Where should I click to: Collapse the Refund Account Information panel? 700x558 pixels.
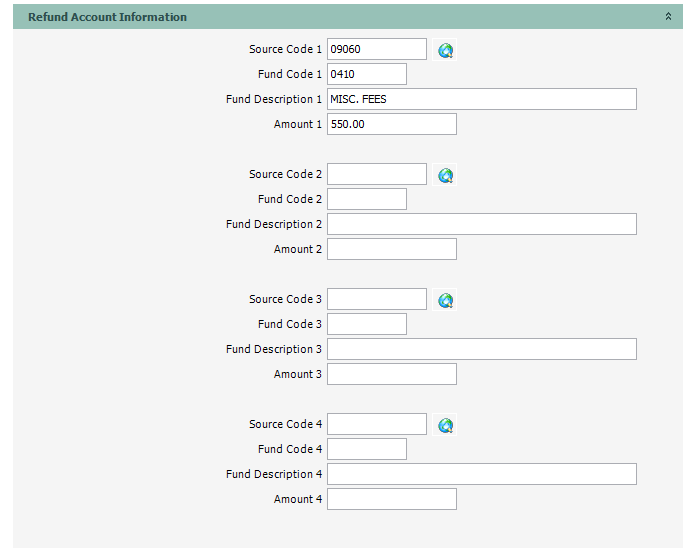click(x=669, y=17)
